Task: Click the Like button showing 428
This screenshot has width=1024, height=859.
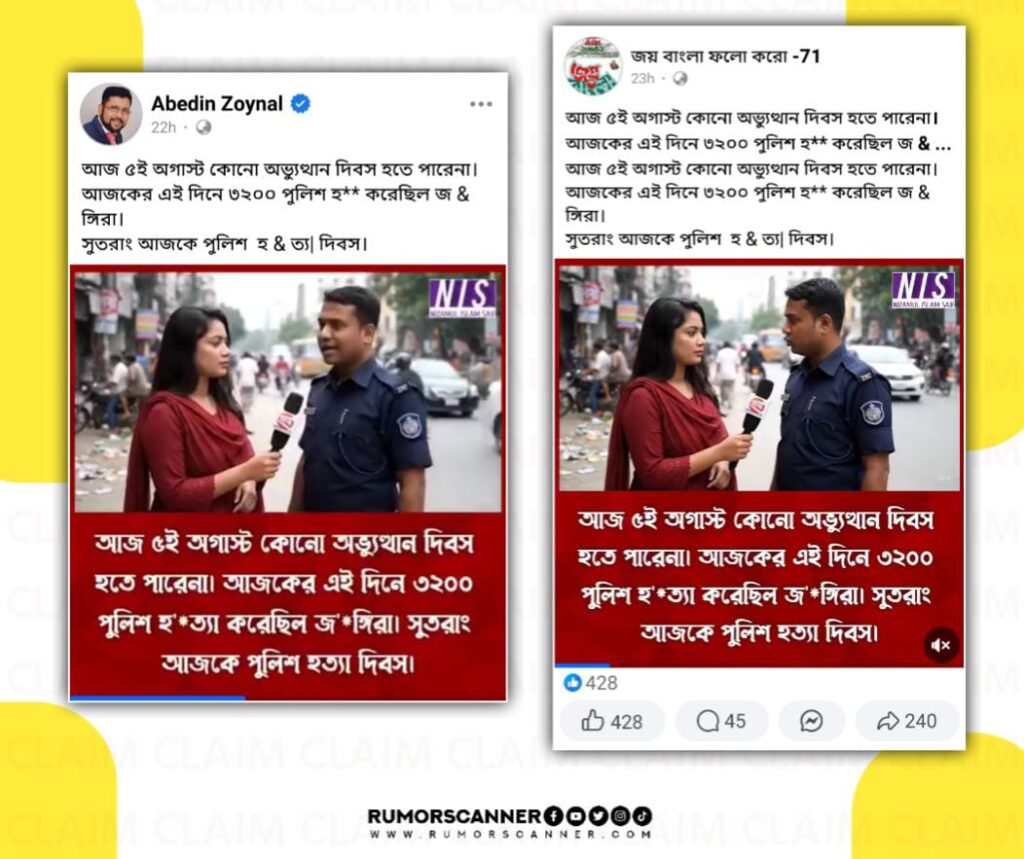Action: (x=612, y=721)
